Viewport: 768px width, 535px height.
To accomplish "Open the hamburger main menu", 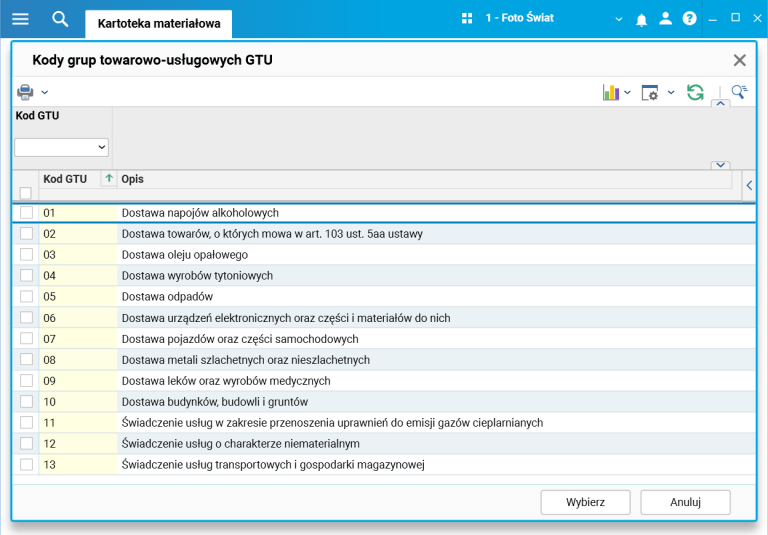I will 21,19.
